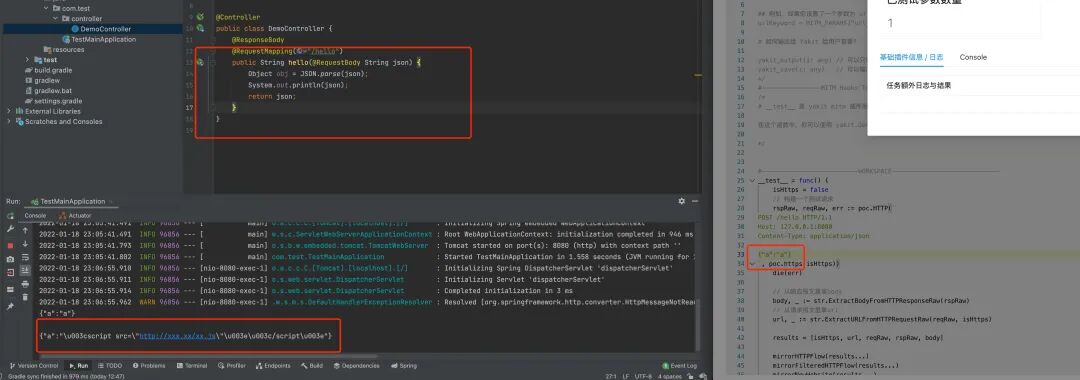This screenshot has width=1080, height=380.
Task: Hide the Run panel with minus icon
Action: tap(696, 201)
